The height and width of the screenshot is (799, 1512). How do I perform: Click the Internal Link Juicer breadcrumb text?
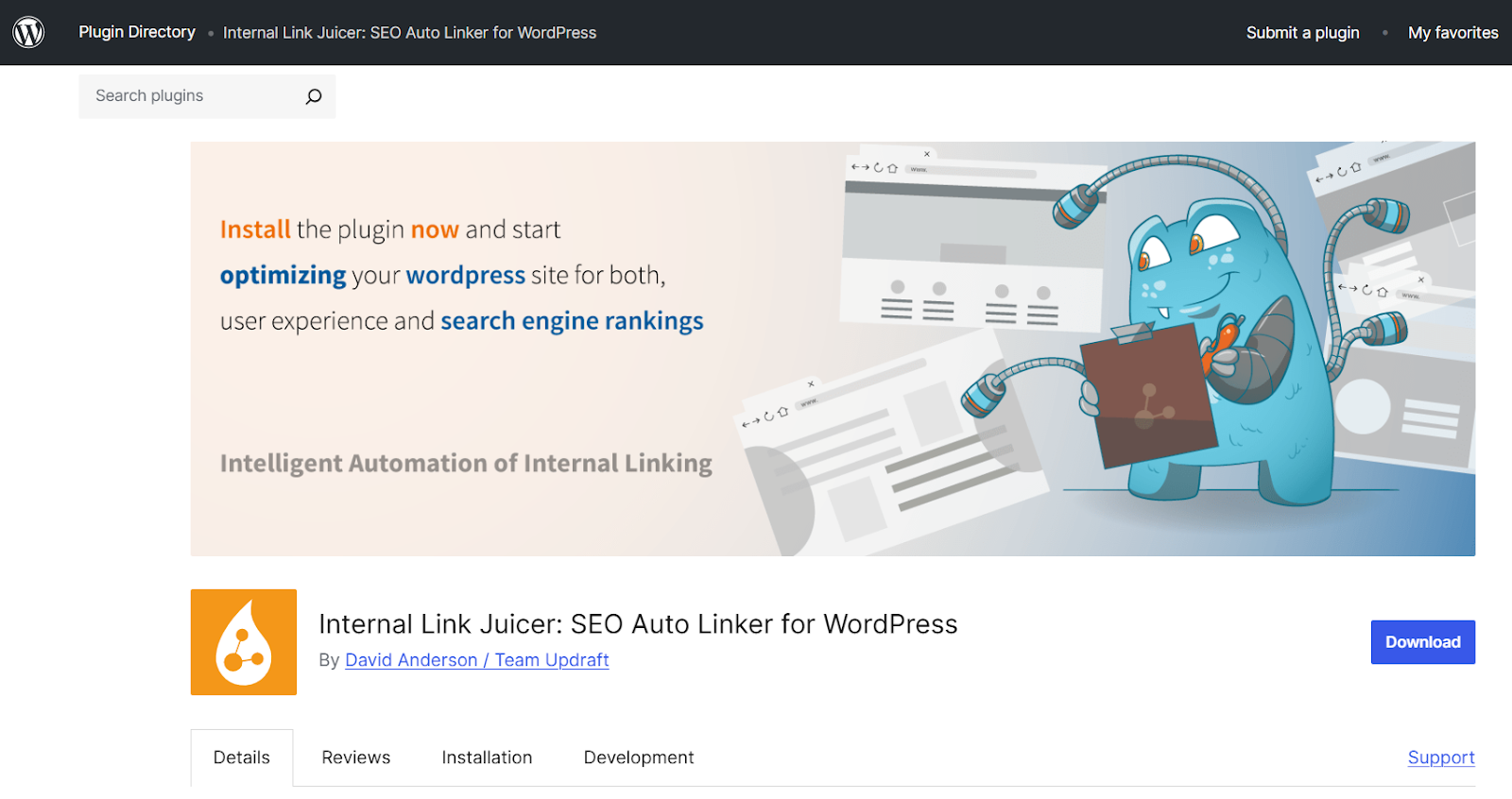coord(409,33)
